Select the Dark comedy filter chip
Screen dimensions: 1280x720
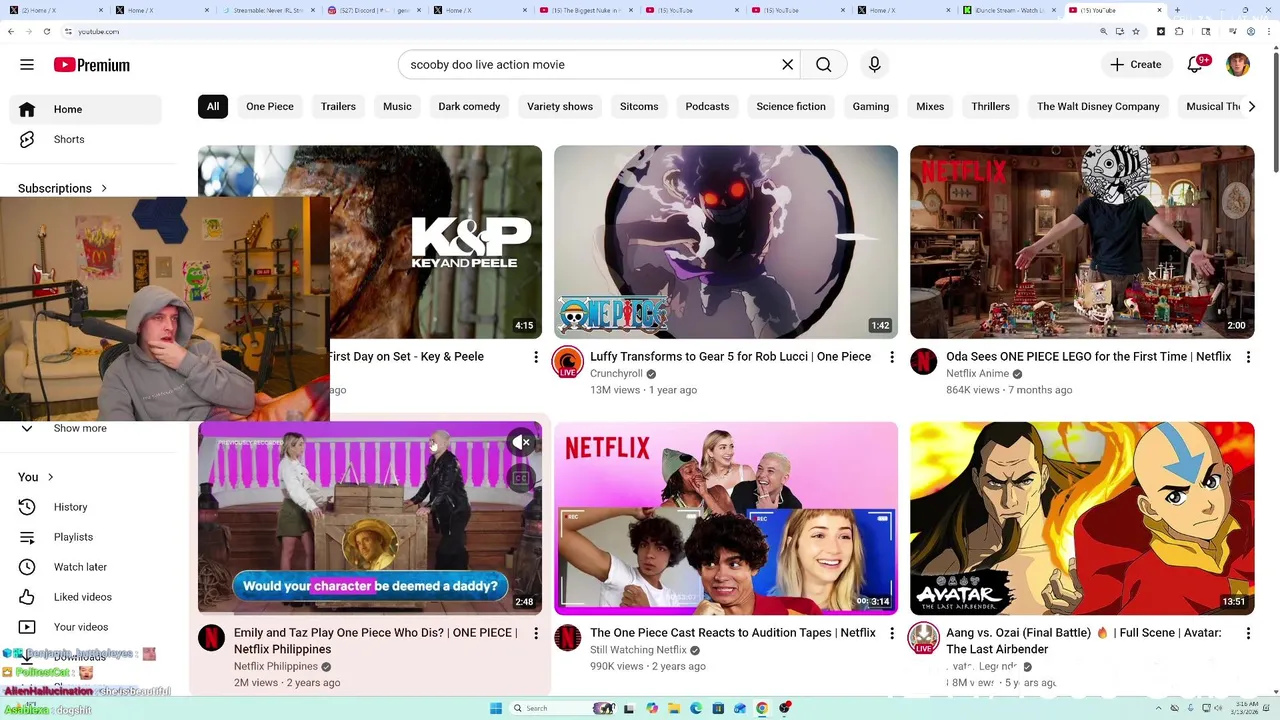469,107
